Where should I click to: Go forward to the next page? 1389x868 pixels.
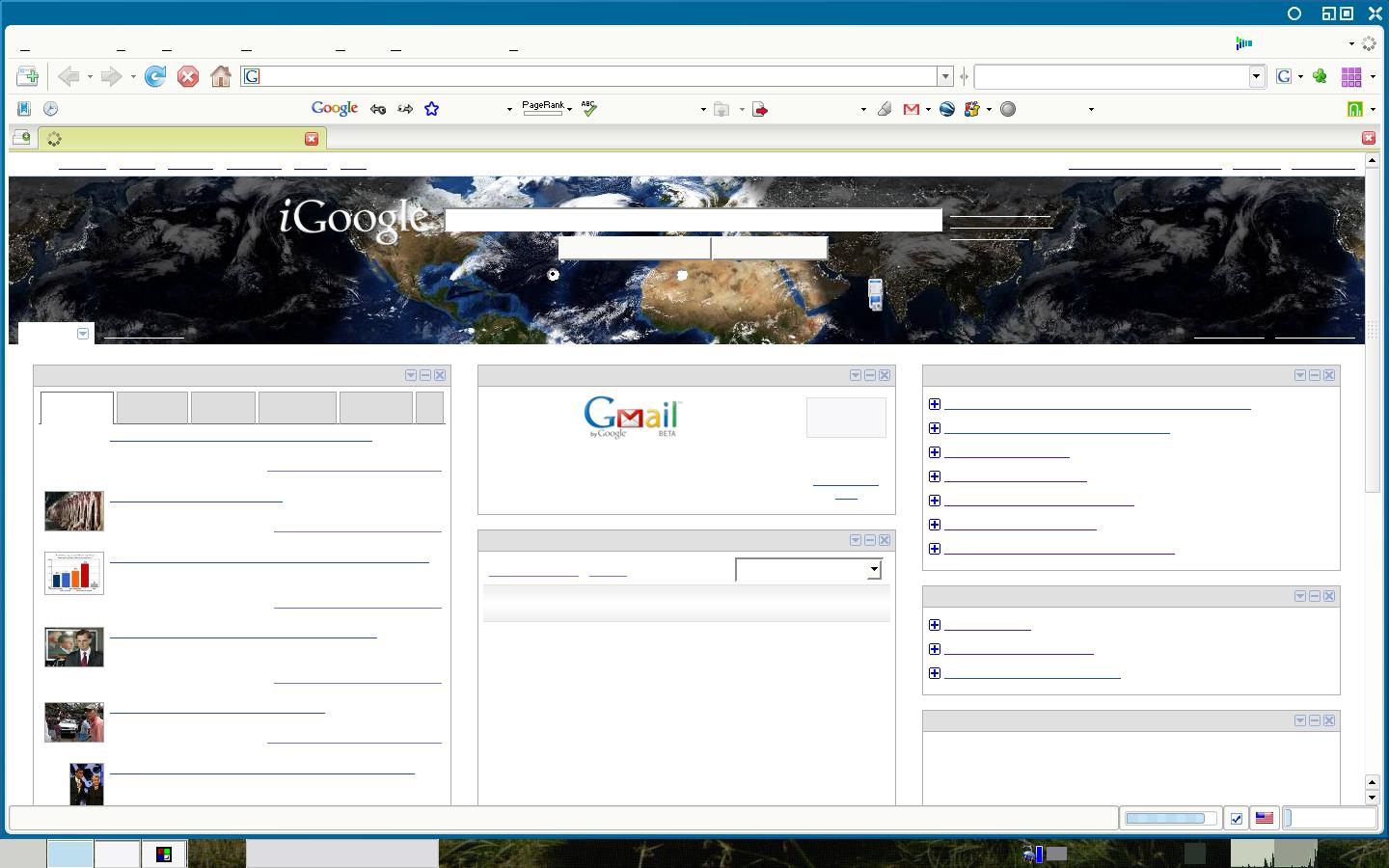[112, 76]
